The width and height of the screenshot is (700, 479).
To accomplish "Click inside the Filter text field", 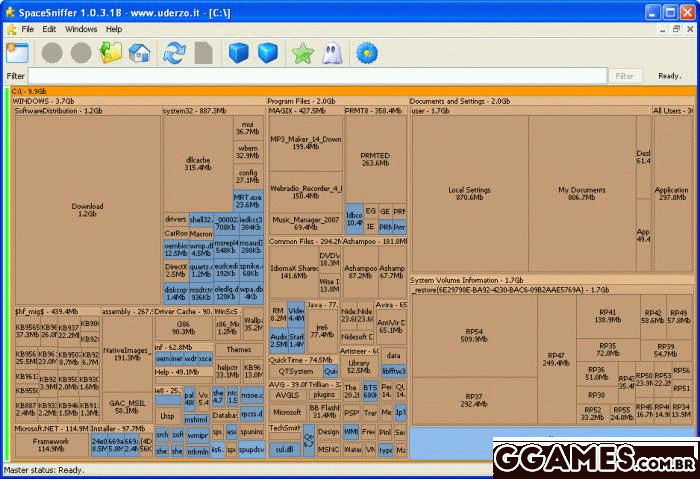I will point(316,76).
